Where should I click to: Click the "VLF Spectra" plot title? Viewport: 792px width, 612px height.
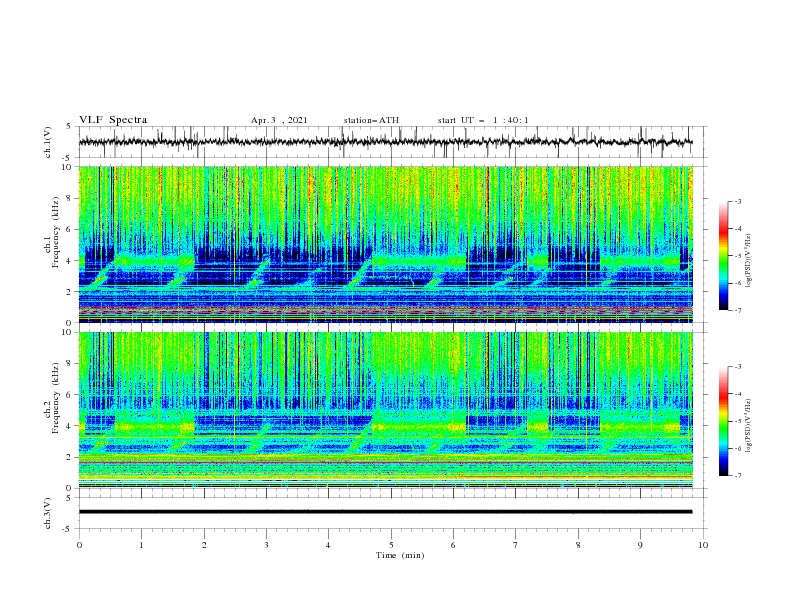coord(113,120)
